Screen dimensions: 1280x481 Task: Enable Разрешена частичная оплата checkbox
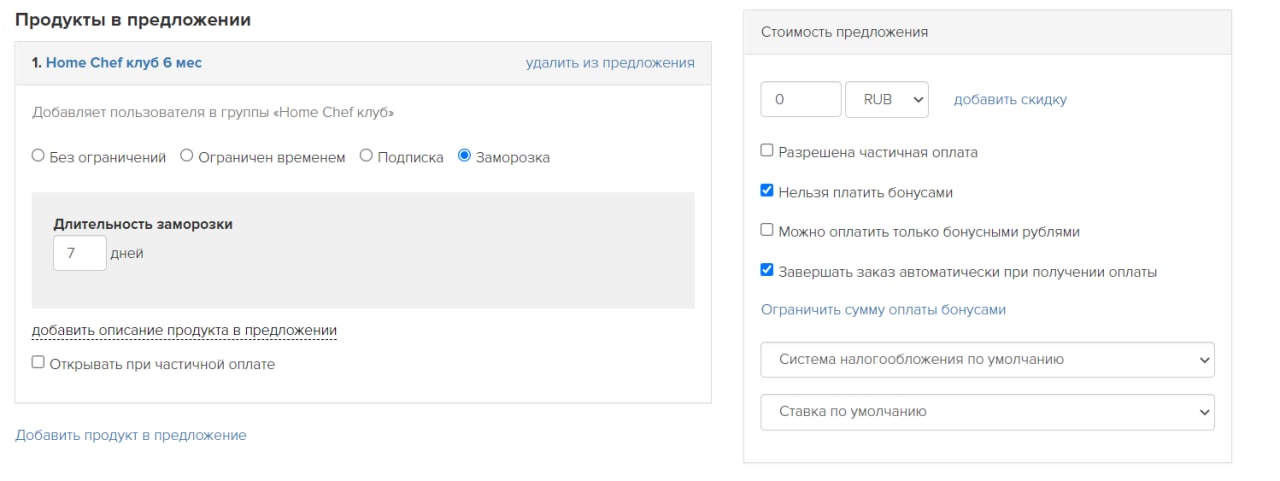(x=767, y=151)
